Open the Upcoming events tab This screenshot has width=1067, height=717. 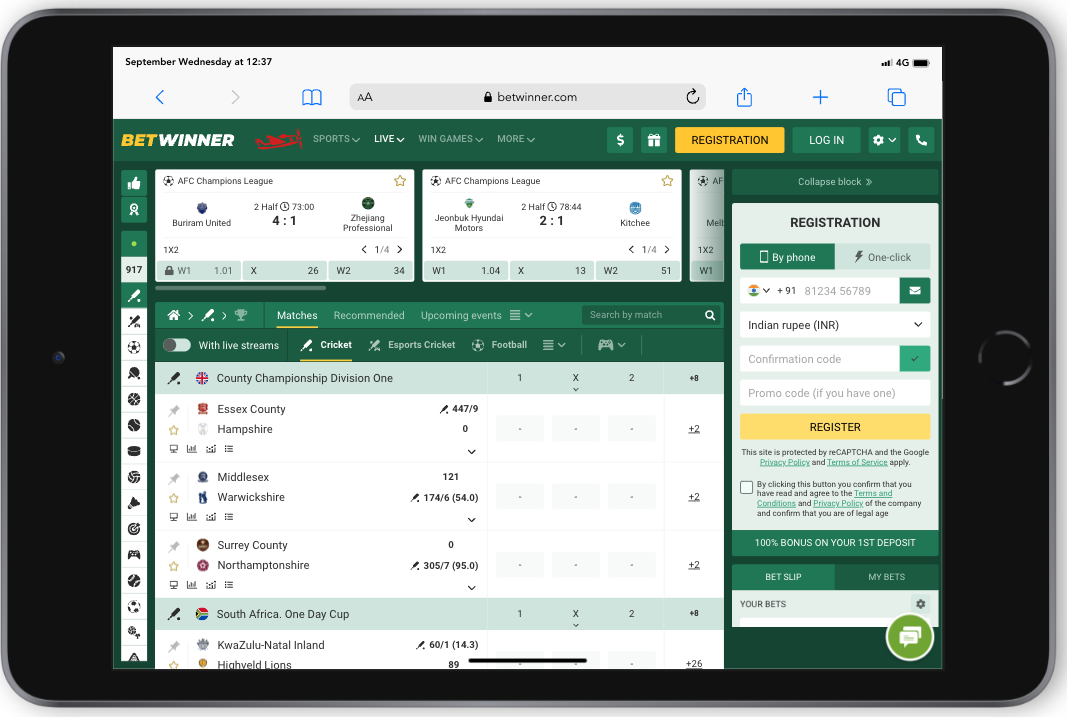click(461, 316)
